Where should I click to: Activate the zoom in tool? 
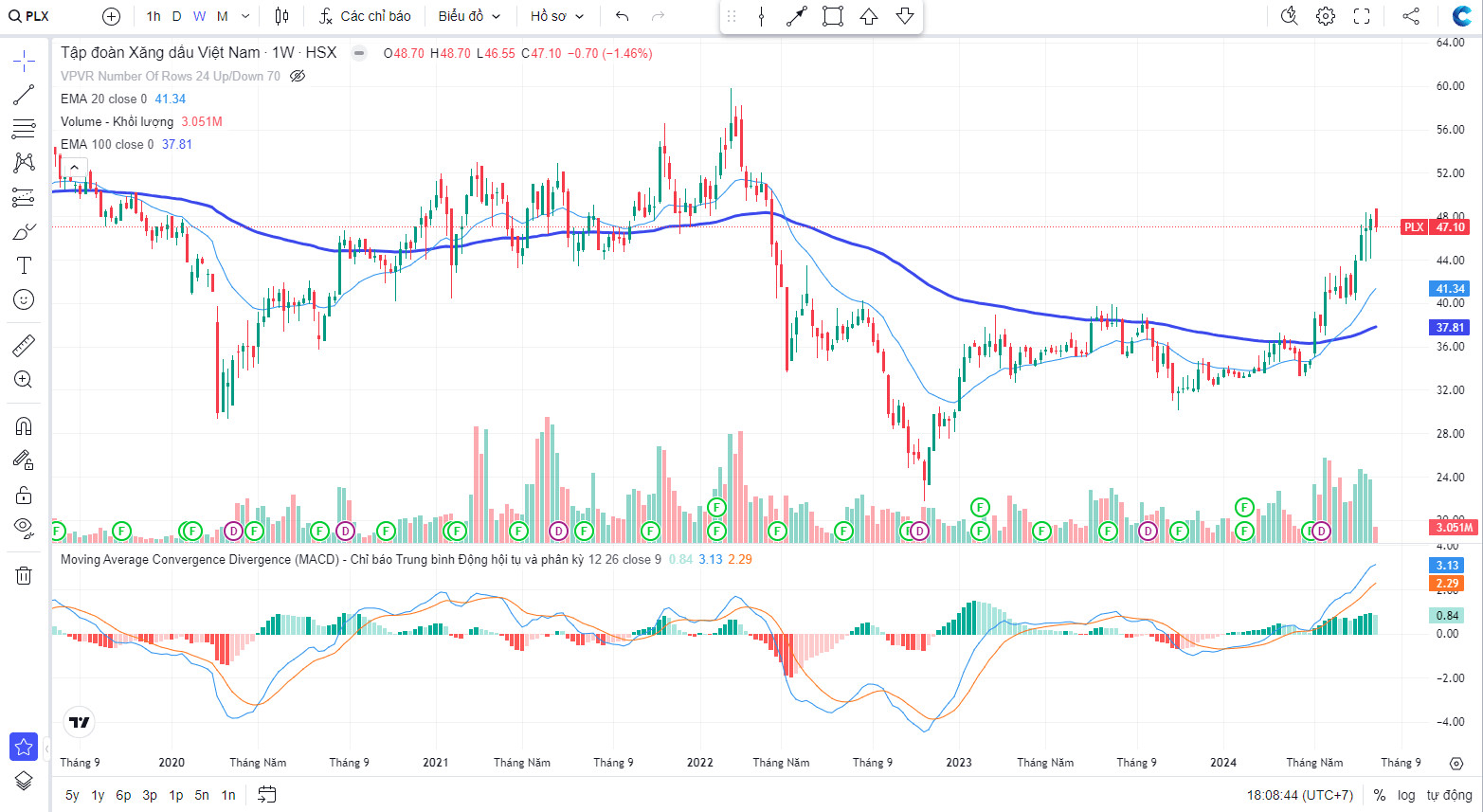coord(24,380)
